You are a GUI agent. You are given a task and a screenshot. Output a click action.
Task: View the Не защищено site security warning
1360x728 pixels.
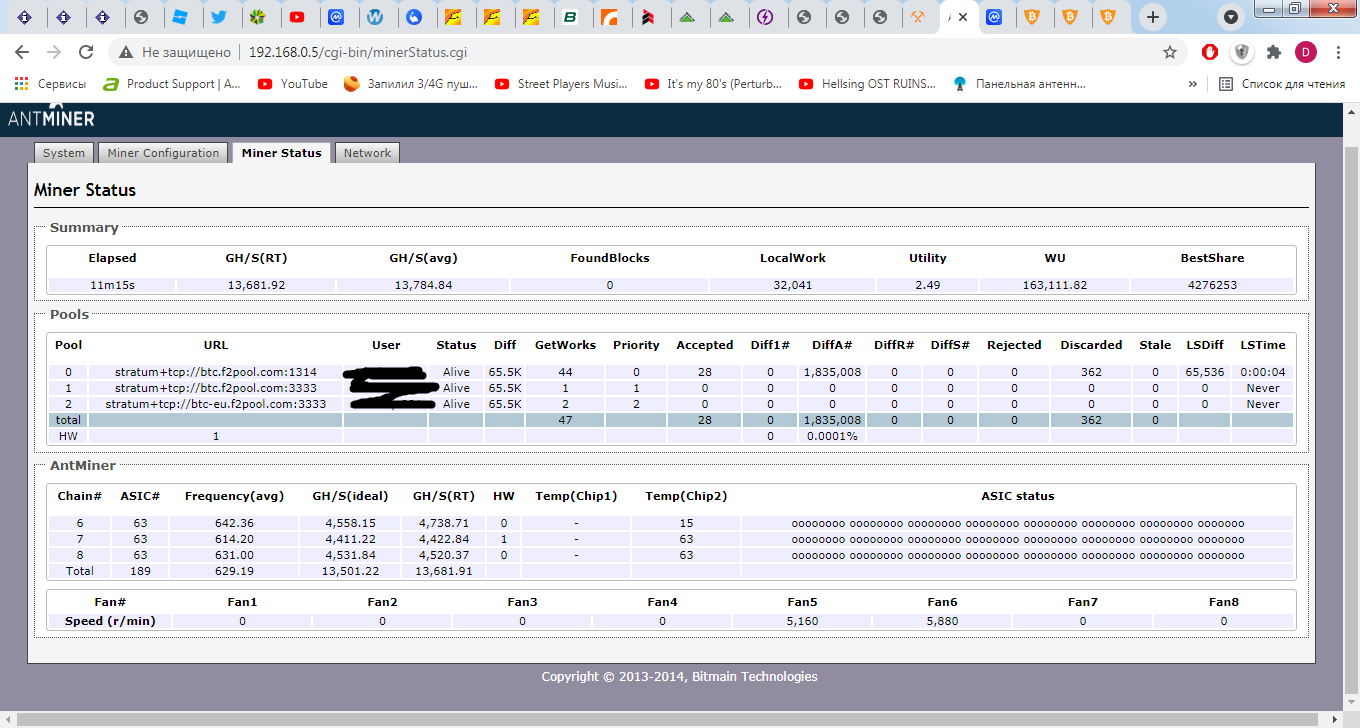tap(175, 52)
